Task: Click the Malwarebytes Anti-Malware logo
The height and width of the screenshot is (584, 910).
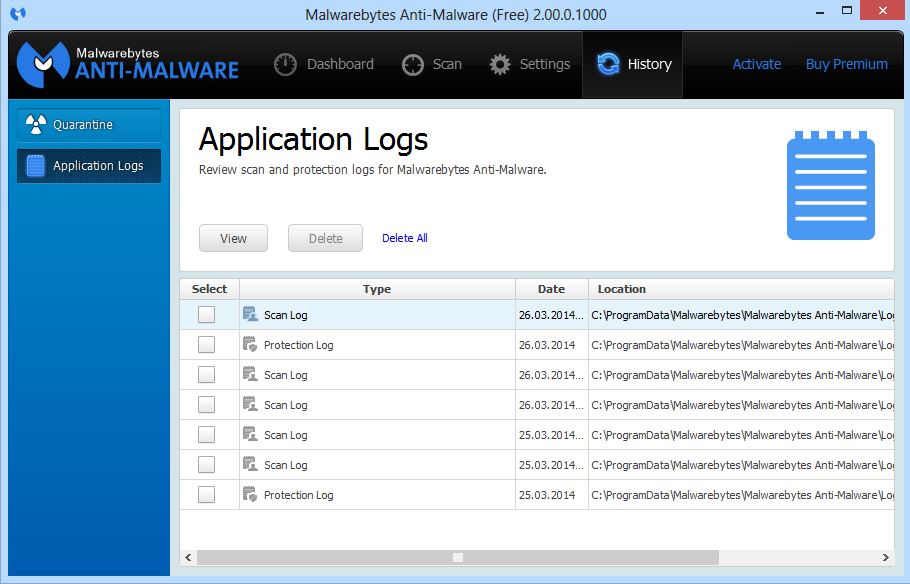Action: pyautogui.click(x=128, y=64)
